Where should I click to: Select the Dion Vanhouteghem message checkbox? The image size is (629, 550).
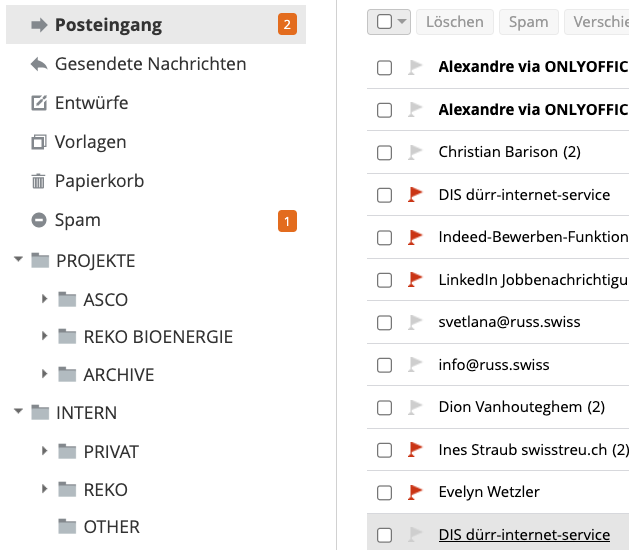click(x=384, y=408)
